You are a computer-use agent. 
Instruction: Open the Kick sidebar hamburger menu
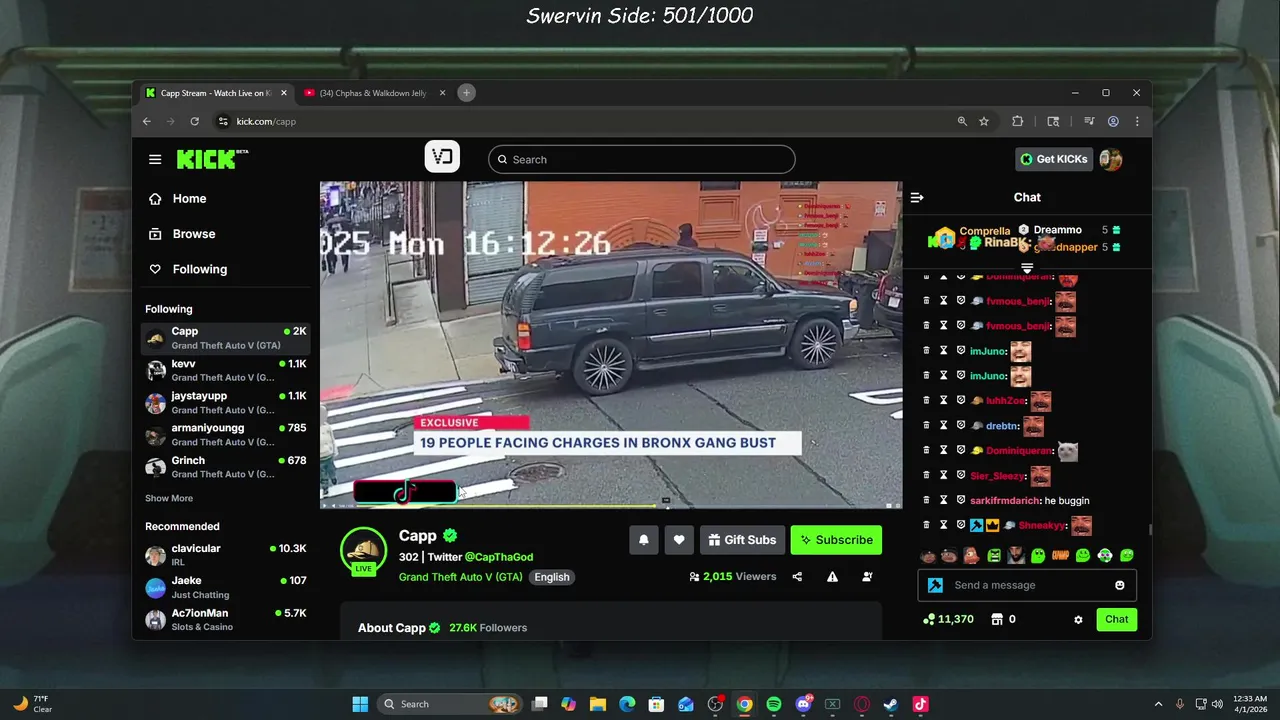click(x=155, y=159)
